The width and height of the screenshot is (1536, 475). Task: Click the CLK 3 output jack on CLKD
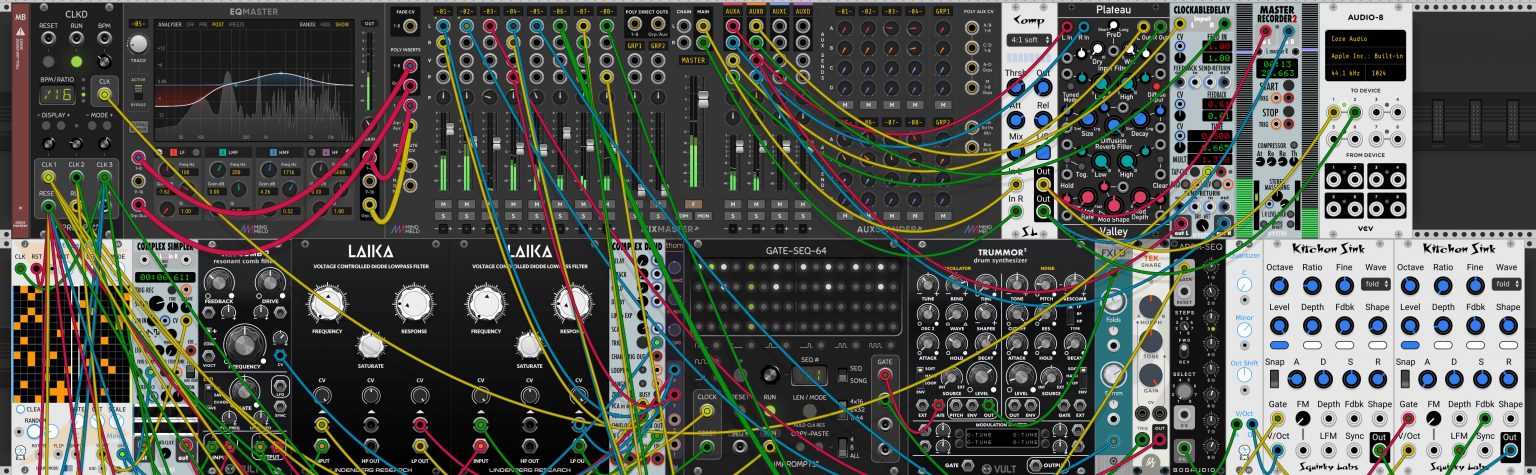coord(104,177)
